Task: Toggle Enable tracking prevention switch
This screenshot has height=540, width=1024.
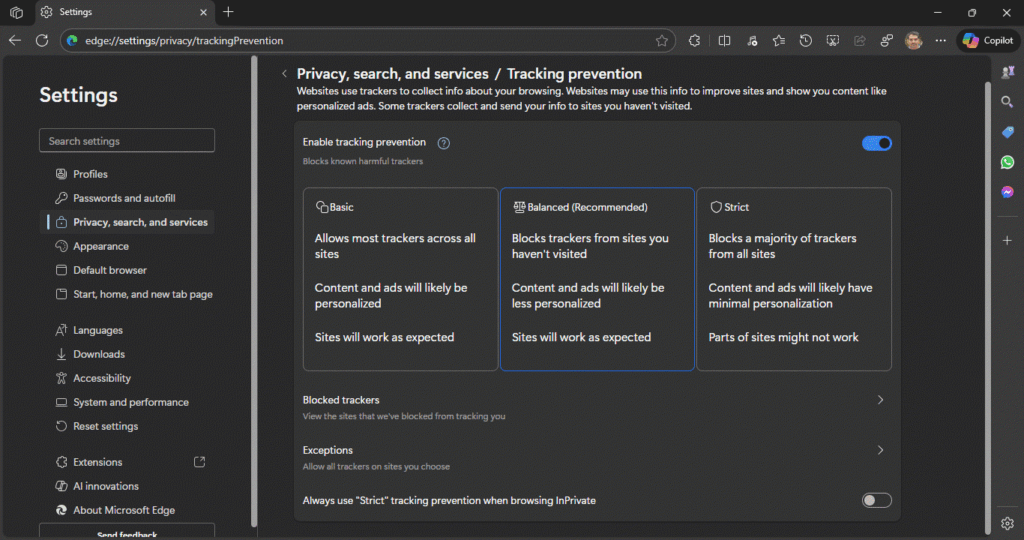Action: pyautogui.click(x=876, y=143)
